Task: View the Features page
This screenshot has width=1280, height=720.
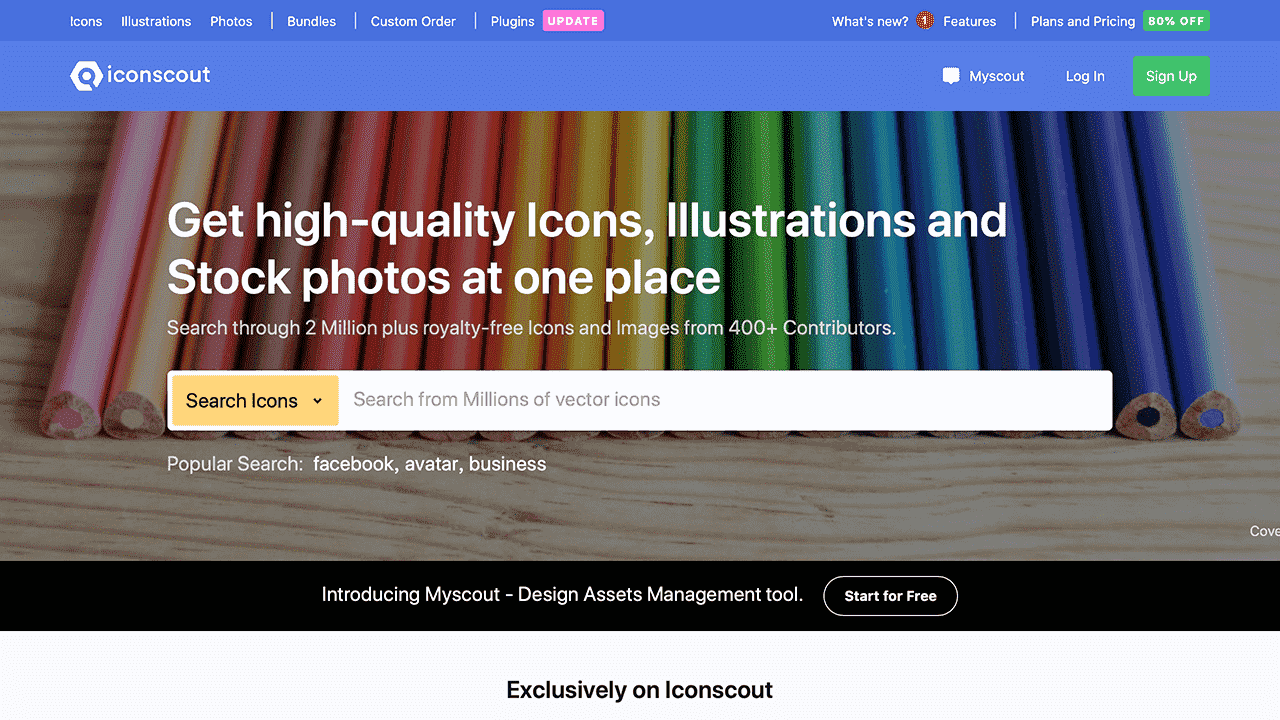Action: (x=969, y=21)
